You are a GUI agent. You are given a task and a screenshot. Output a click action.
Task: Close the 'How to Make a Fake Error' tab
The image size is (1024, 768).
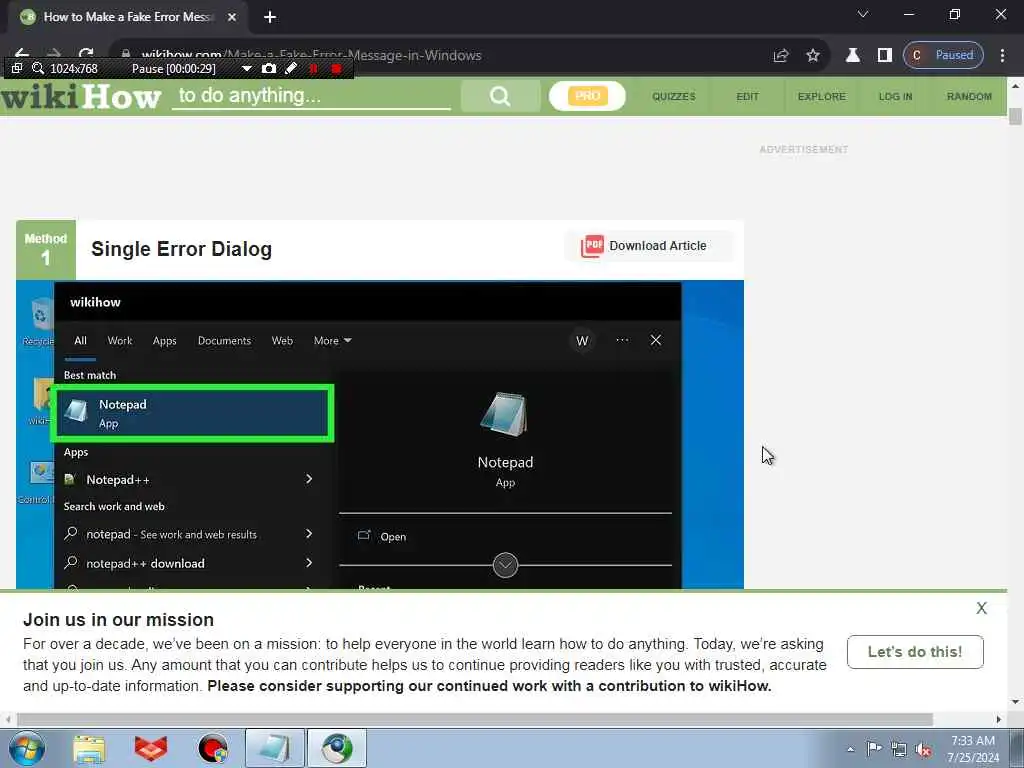coord(232,17)
